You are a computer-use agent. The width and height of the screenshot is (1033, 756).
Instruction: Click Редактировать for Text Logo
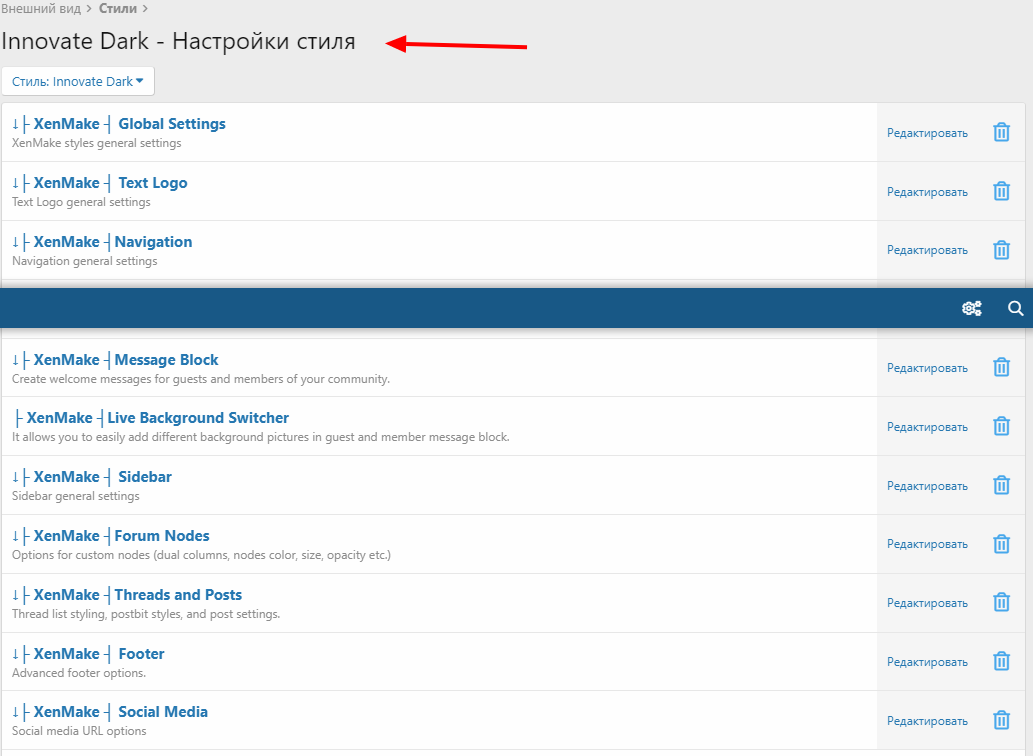927,192
